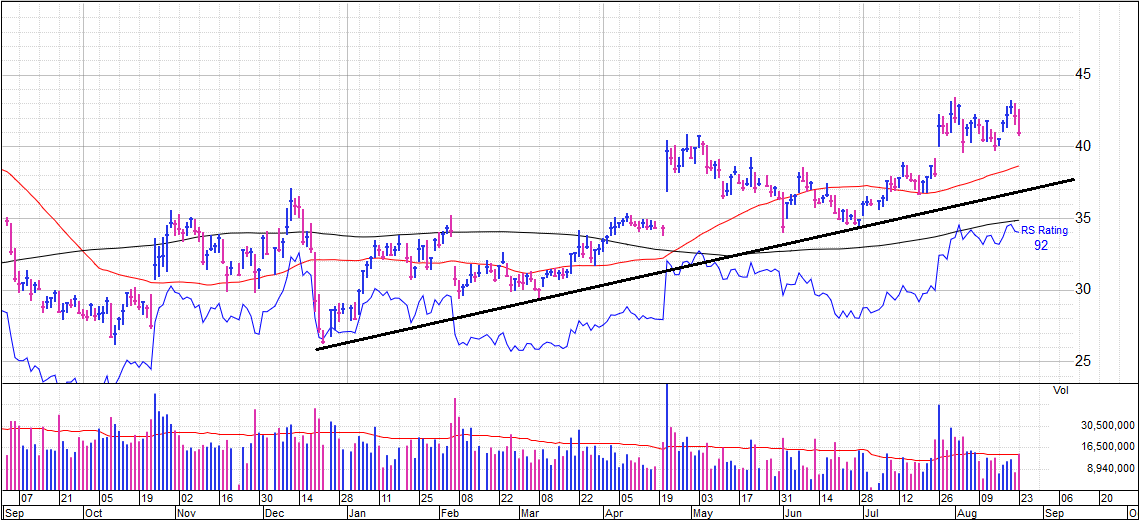Click the RS Rating label
The height and width of the screenshot is (523, 1143).
tap(1045, 231)
